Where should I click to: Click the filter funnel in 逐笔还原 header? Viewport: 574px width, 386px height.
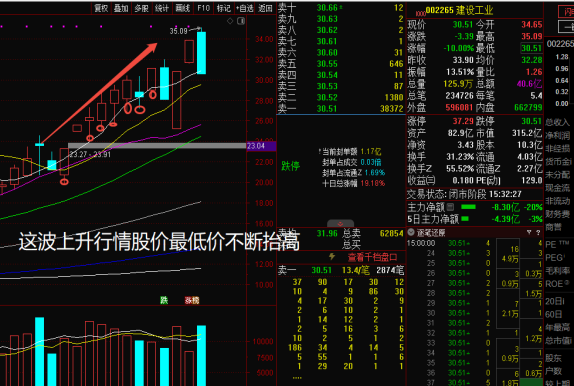pos(529,232)
